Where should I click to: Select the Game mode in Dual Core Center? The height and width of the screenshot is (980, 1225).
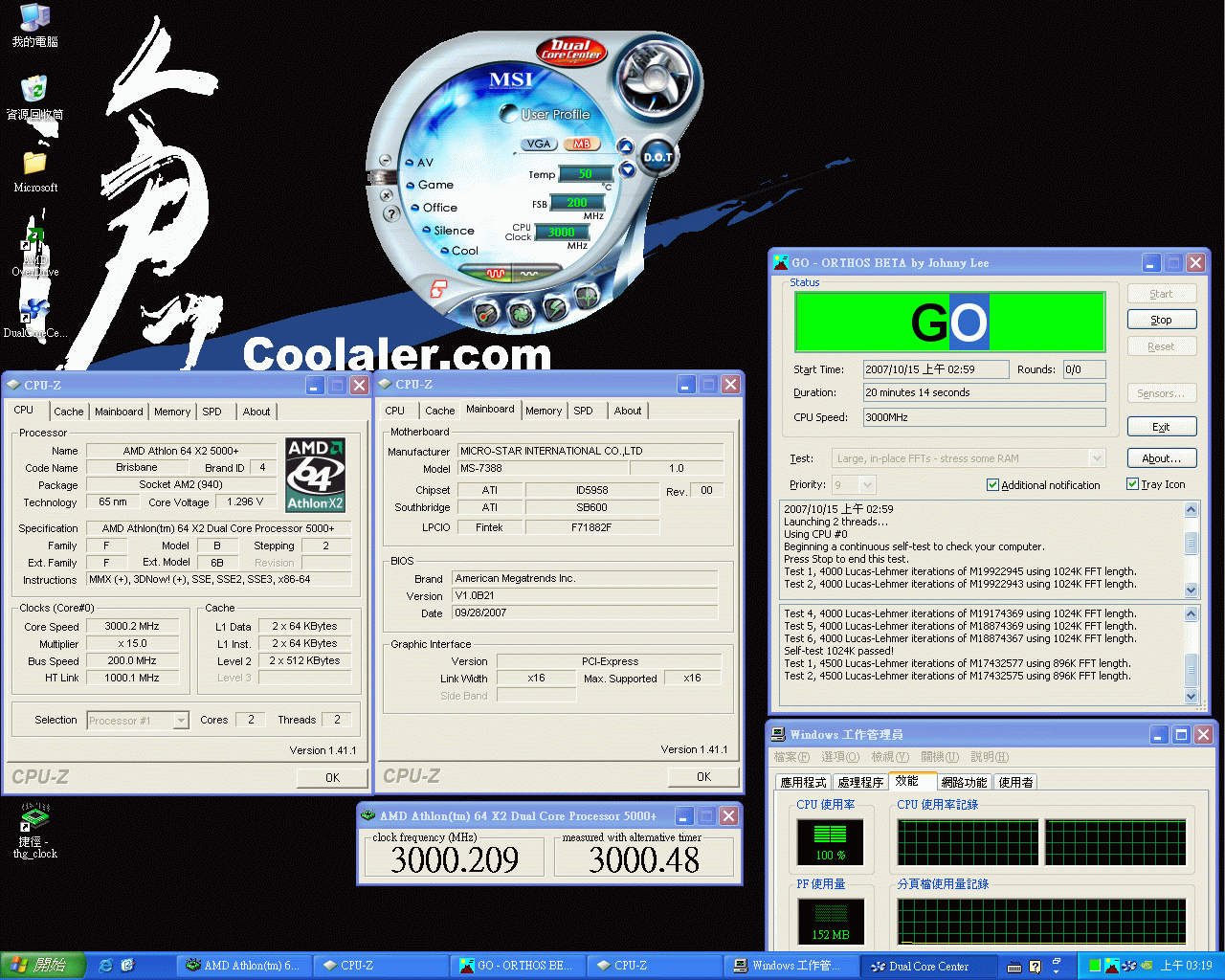[431, 185]
